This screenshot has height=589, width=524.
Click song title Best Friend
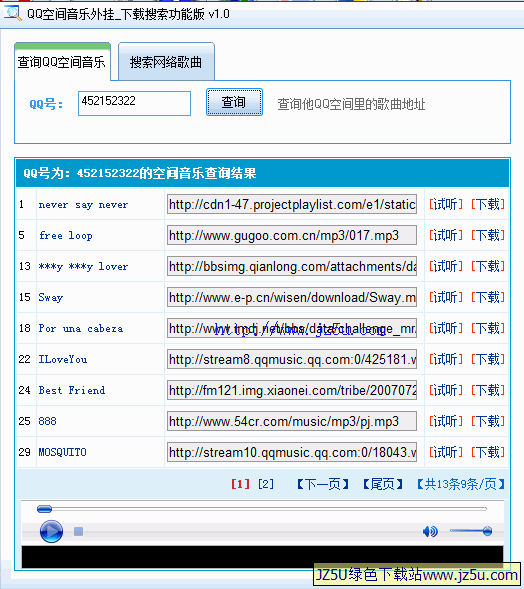point(71,390)
